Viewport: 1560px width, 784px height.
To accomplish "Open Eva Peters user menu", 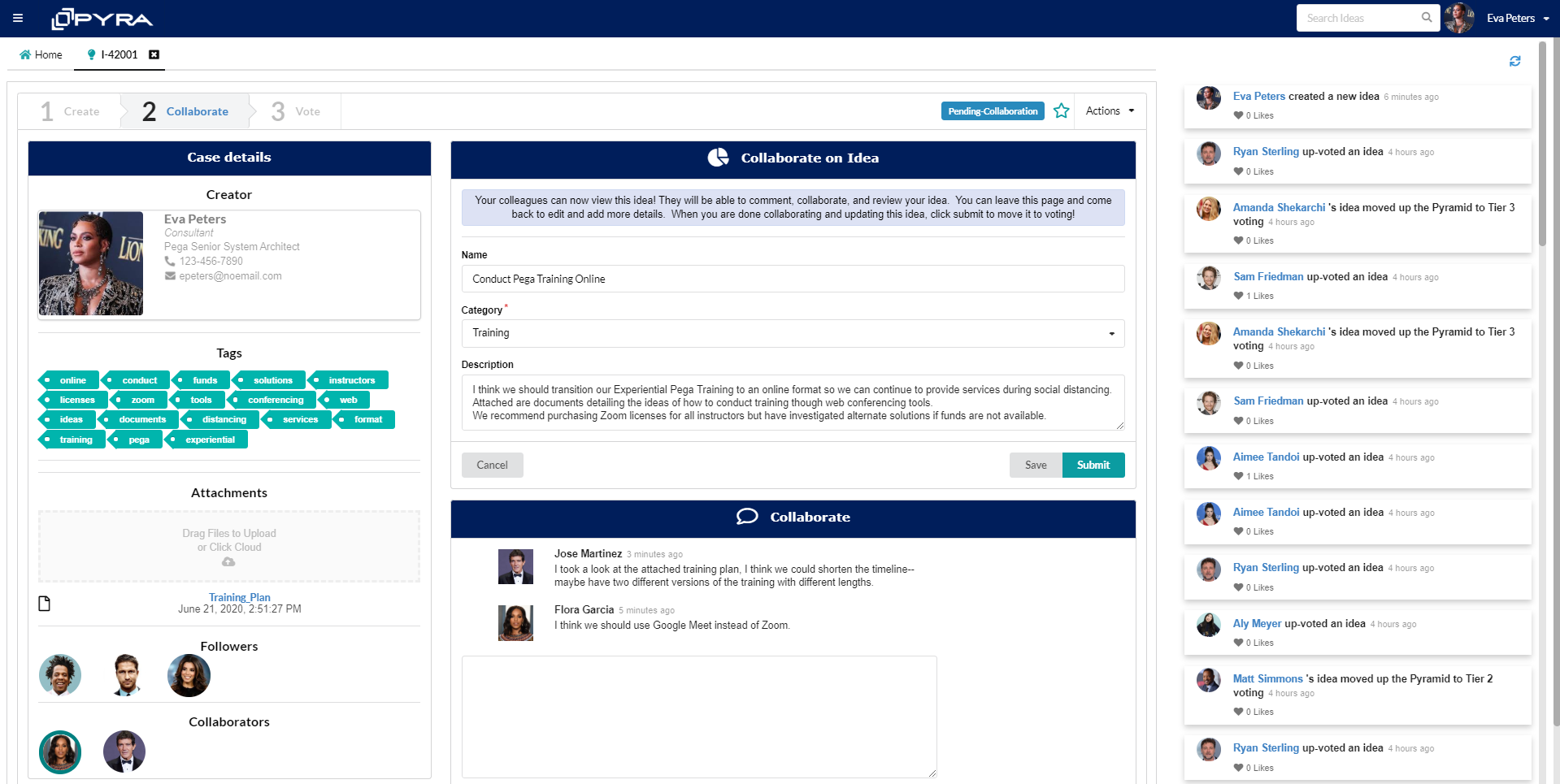I will [x=1518, y=18].
